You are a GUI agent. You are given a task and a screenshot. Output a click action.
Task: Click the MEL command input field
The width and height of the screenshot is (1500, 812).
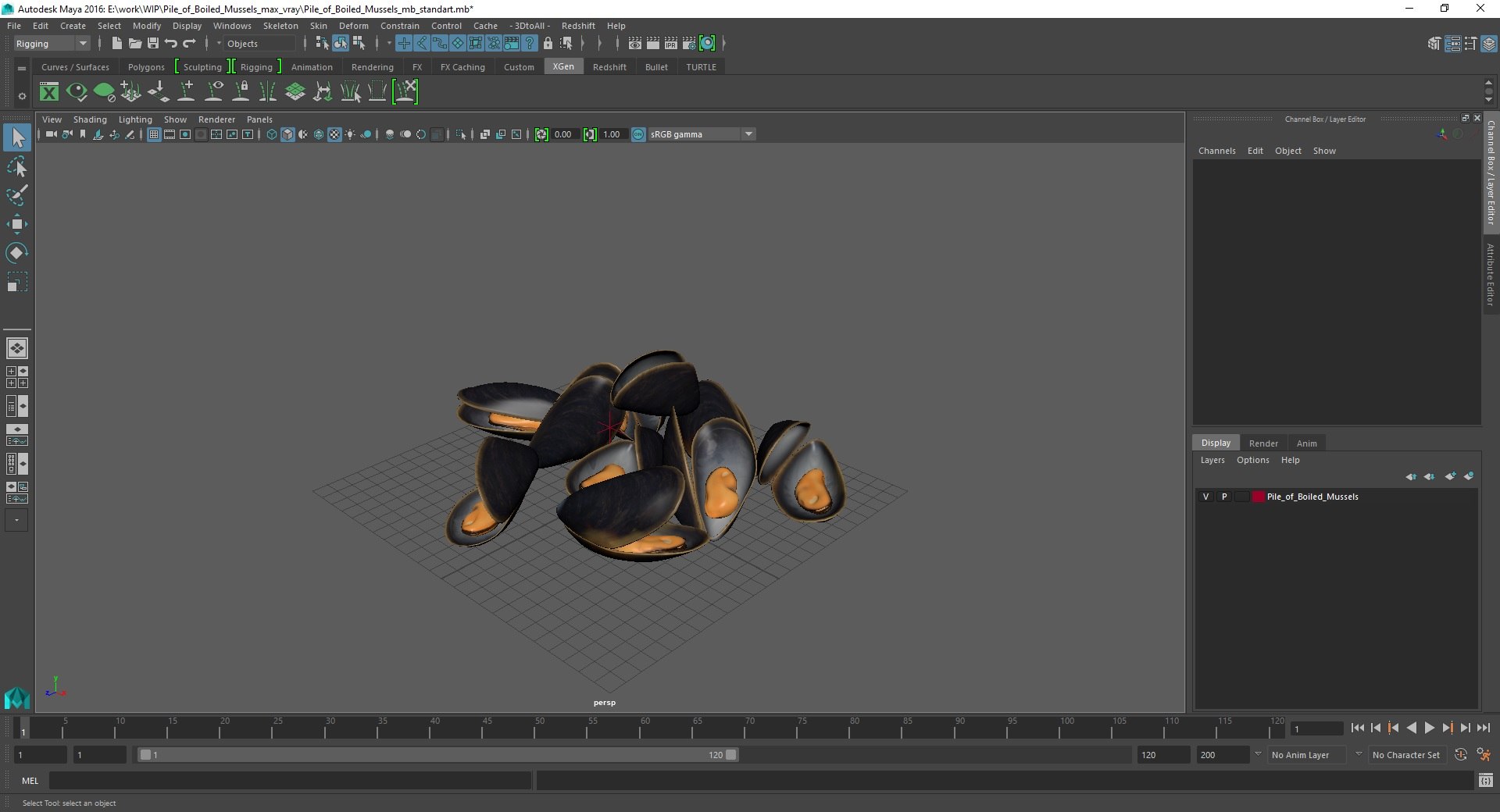click(x=290, y=780)
